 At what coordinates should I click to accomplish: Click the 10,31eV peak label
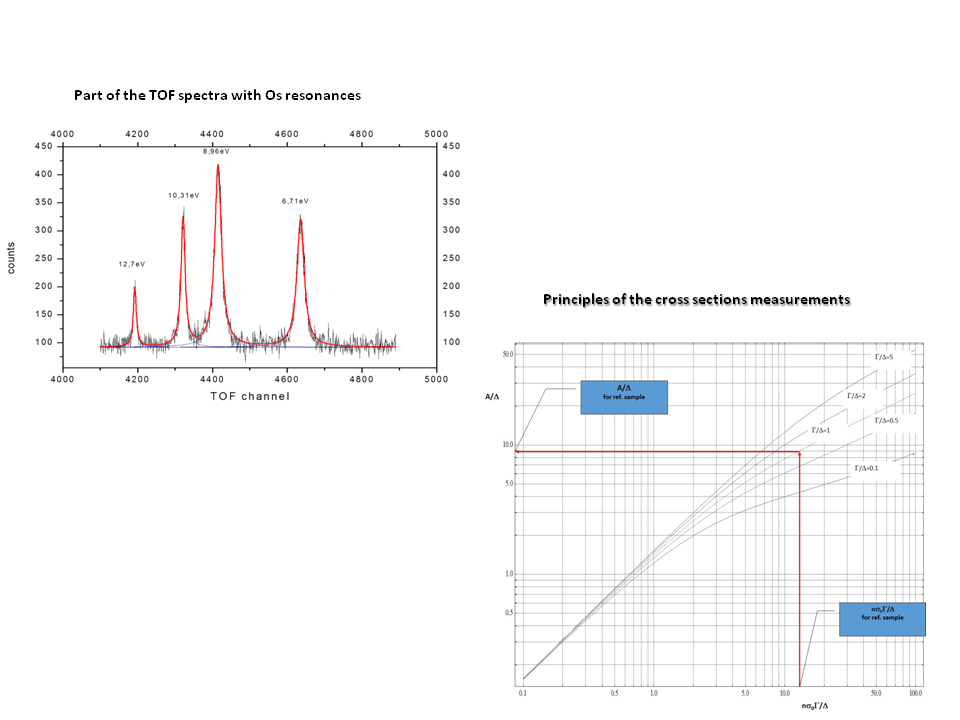tap(183, 195)
